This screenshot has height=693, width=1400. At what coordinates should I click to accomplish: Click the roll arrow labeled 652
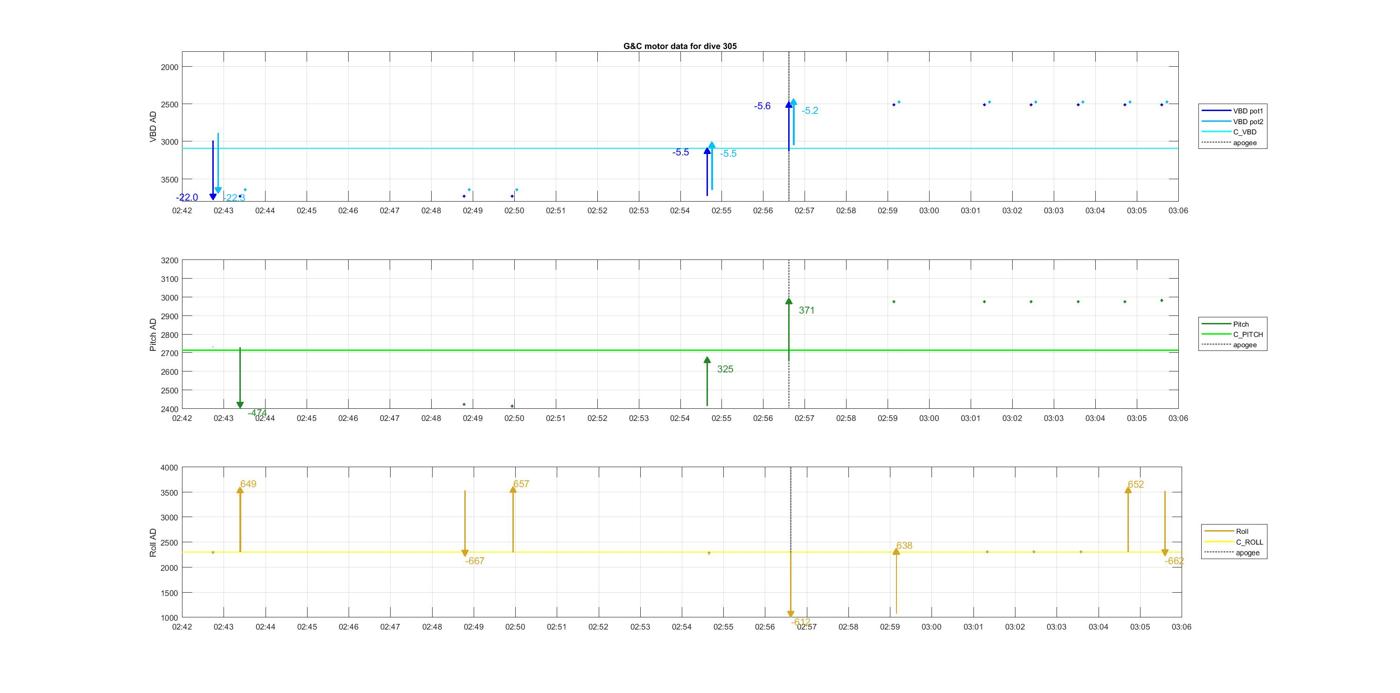[1128, 519]
